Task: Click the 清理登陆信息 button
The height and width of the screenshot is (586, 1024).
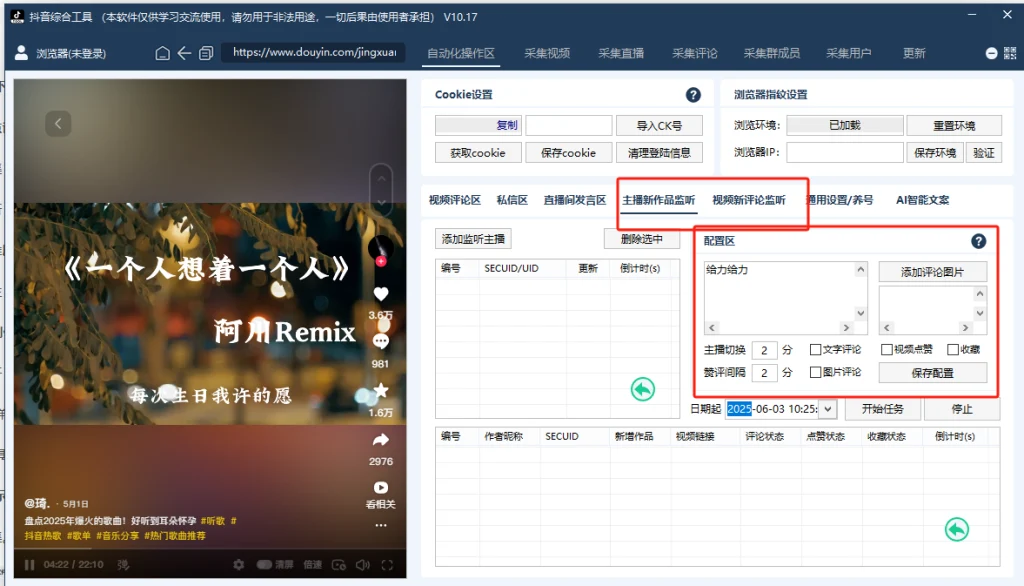Action: coord(659,153)
